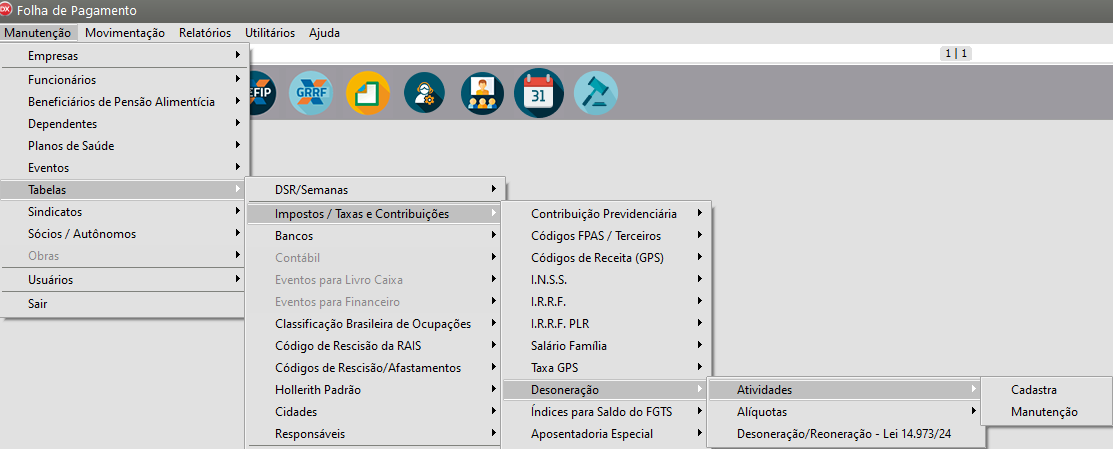Select Cadastra under Atividades

tap(1034, 389)
